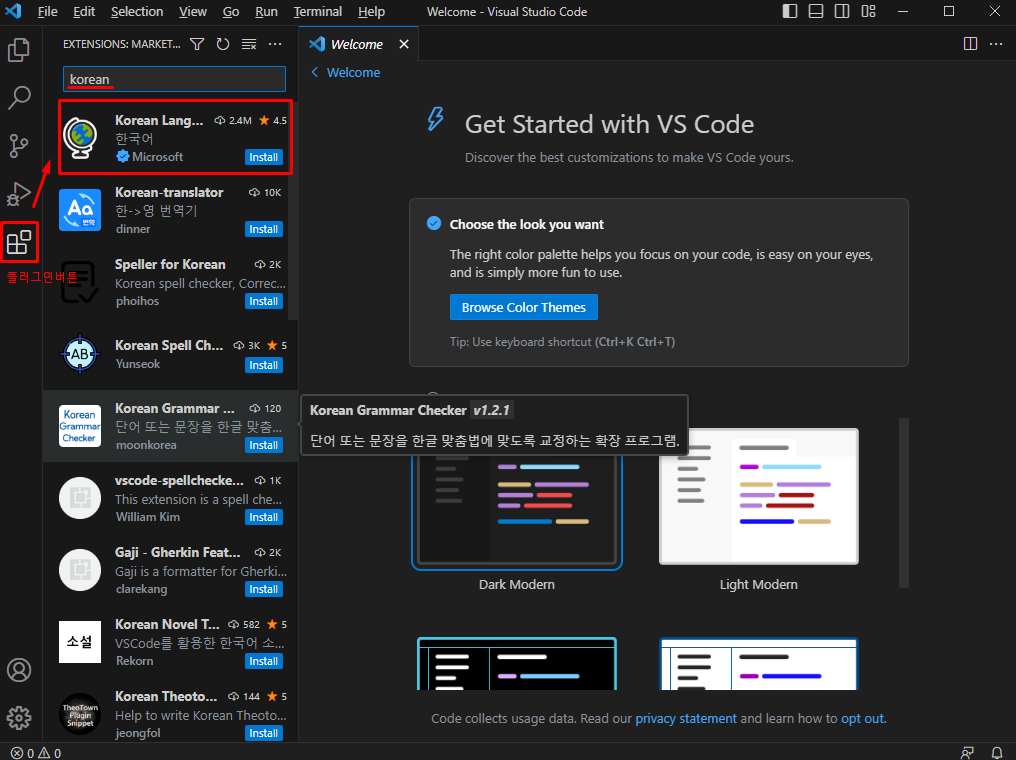Viewport: 1016px width, 760px height.
Task: Click the VS Code logo in title bar
Action: (x=13, y=11)
